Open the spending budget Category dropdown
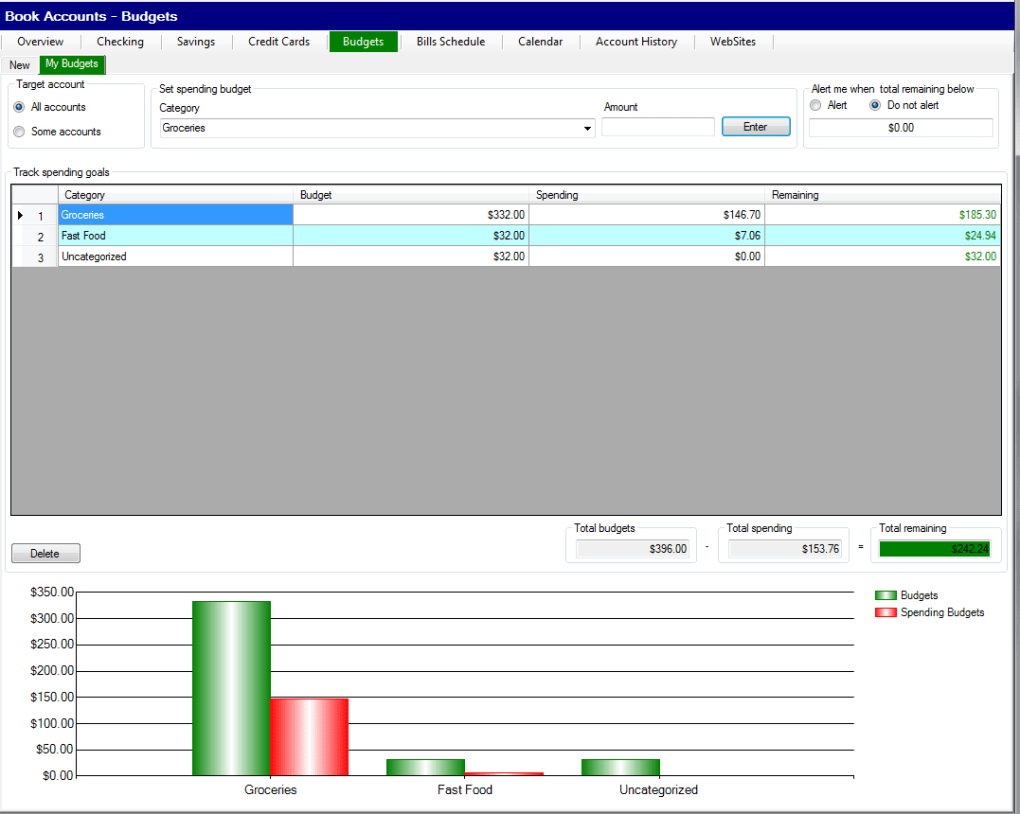Image resolution: width=1020 pixels, height=814 pixels. pos(585,127)
